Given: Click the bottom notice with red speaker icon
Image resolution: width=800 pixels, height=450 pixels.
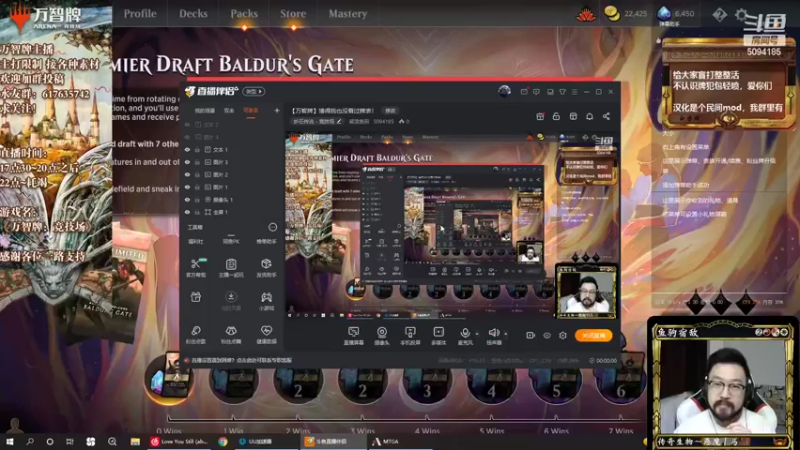Looking at the screenshot, I should pyautogui.click(x=238, y=360).
